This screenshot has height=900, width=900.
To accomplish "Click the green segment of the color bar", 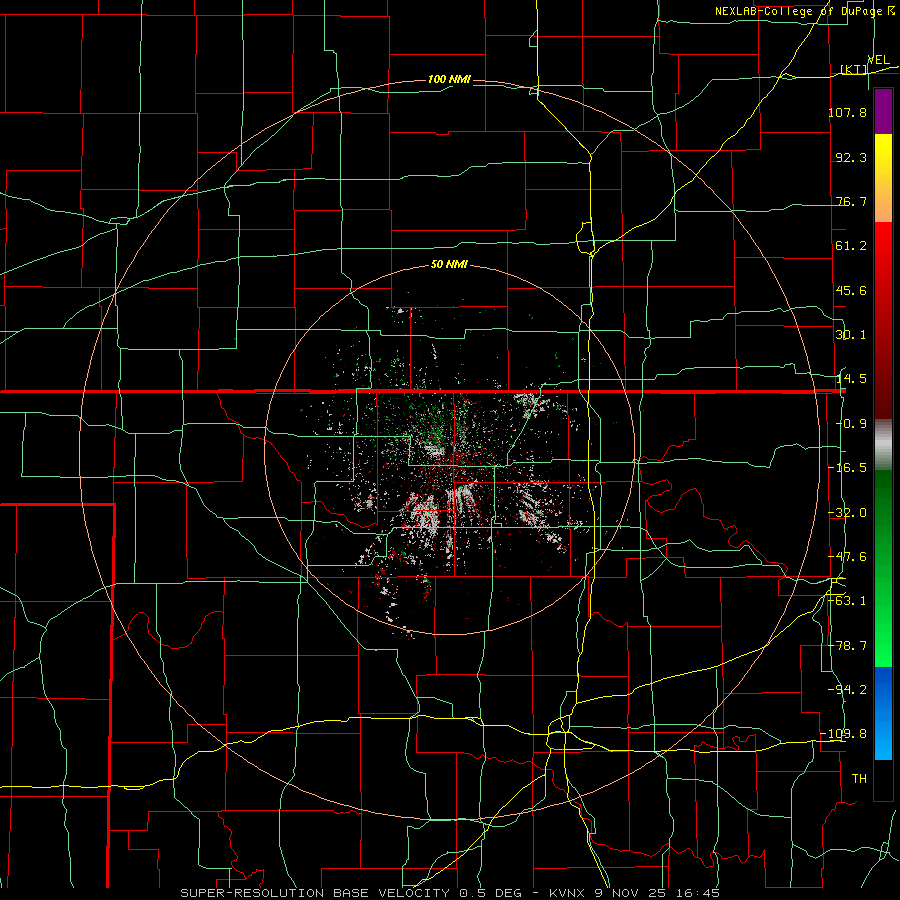I will (883, 568).
